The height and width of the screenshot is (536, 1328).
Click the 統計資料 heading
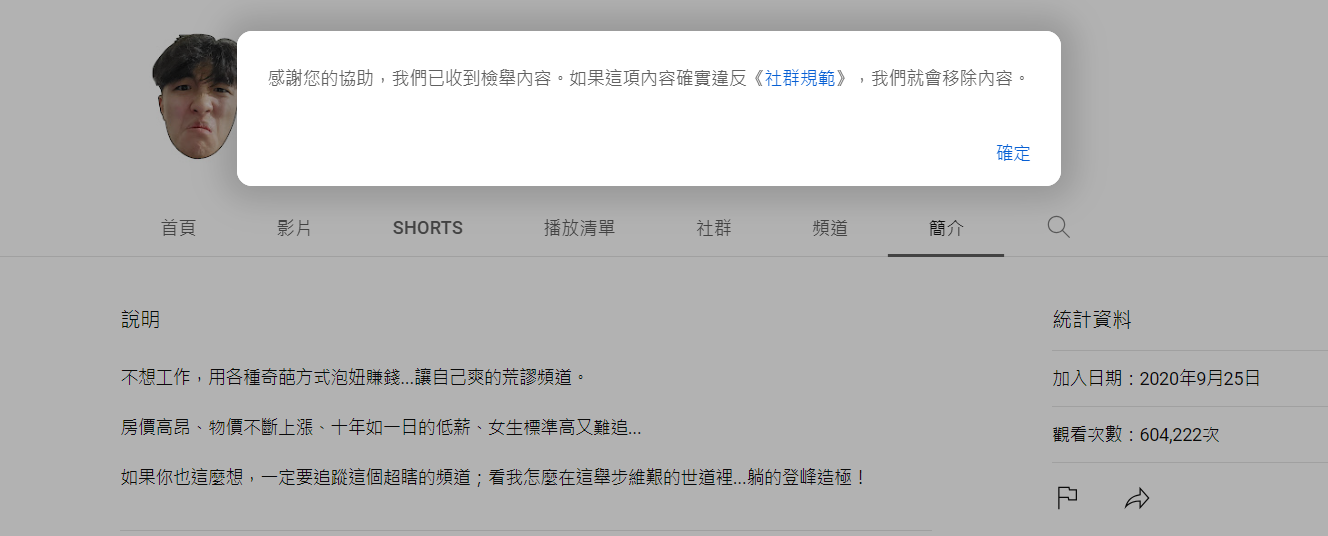pyautogui.click(x=1092, y=320)
